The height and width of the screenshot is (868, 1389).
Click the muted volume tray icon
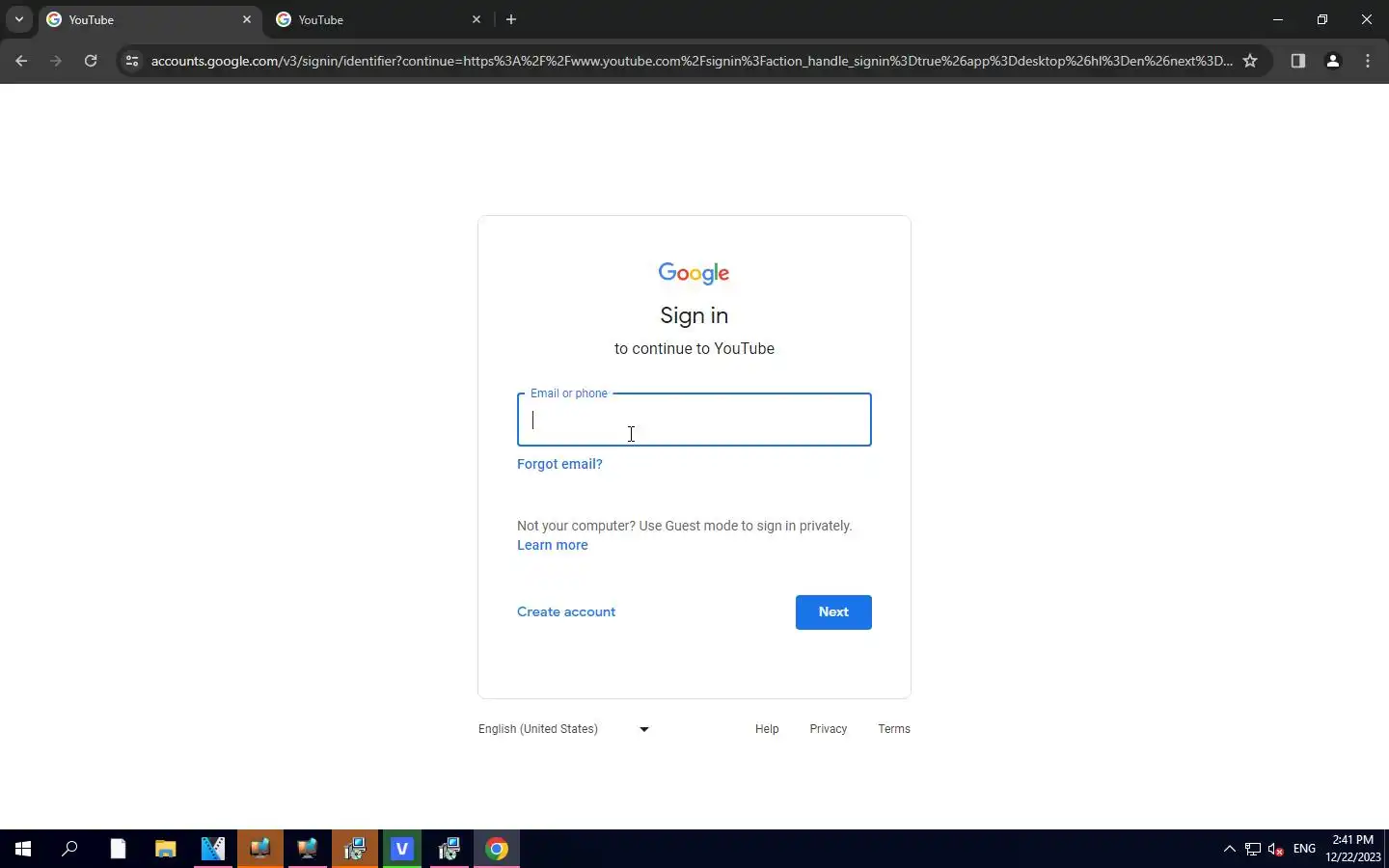click(x=1276, y=849)
